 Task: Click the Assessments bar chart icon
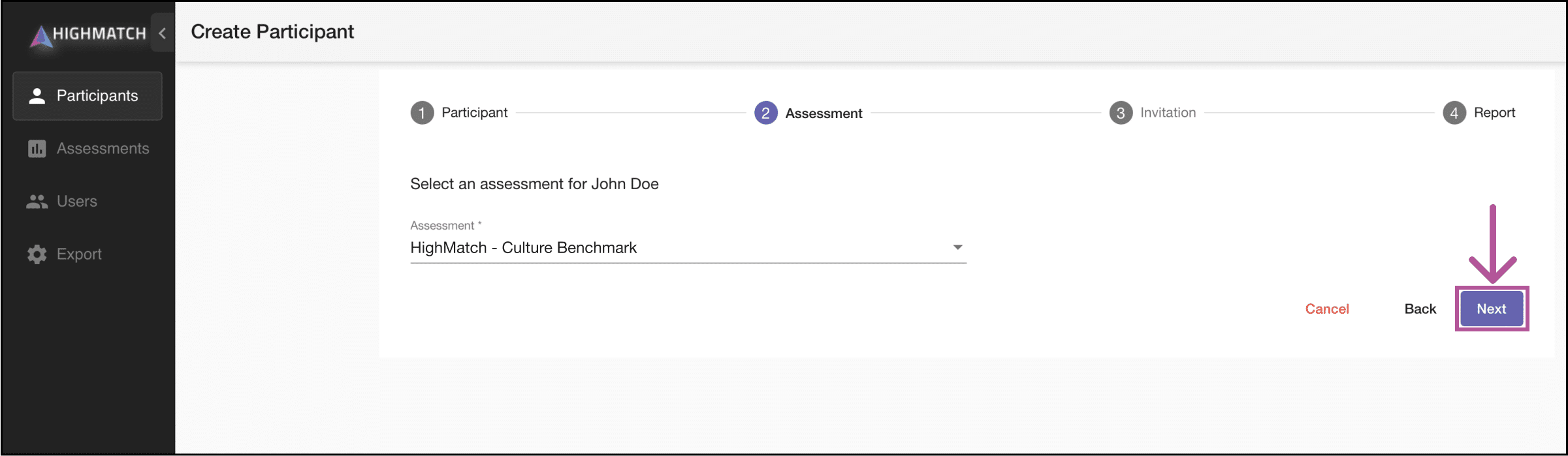coord(37,149)
